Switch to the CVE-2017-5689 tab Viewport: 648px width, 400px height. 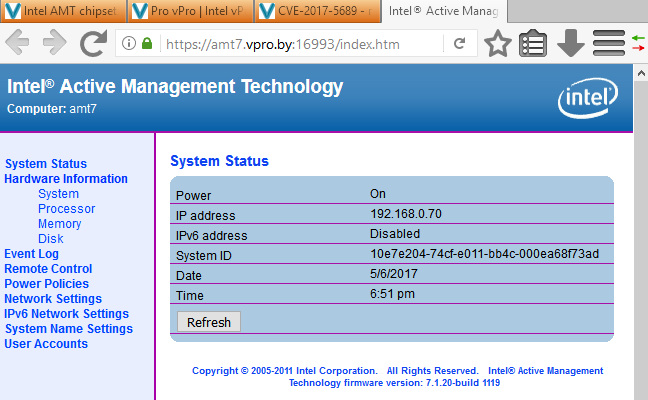click(318, 11)
